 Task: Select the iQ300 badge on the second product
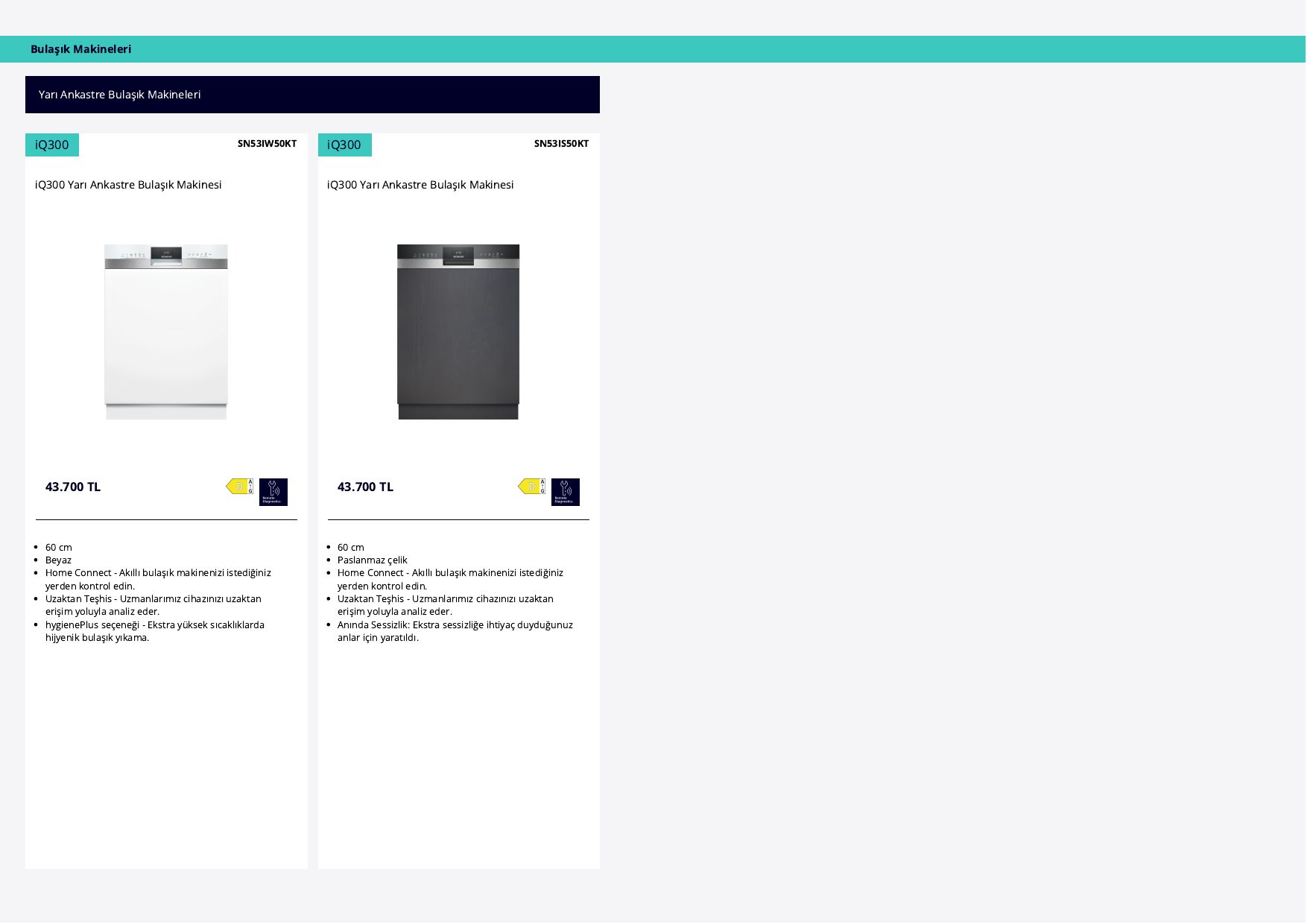click(345, 145)
